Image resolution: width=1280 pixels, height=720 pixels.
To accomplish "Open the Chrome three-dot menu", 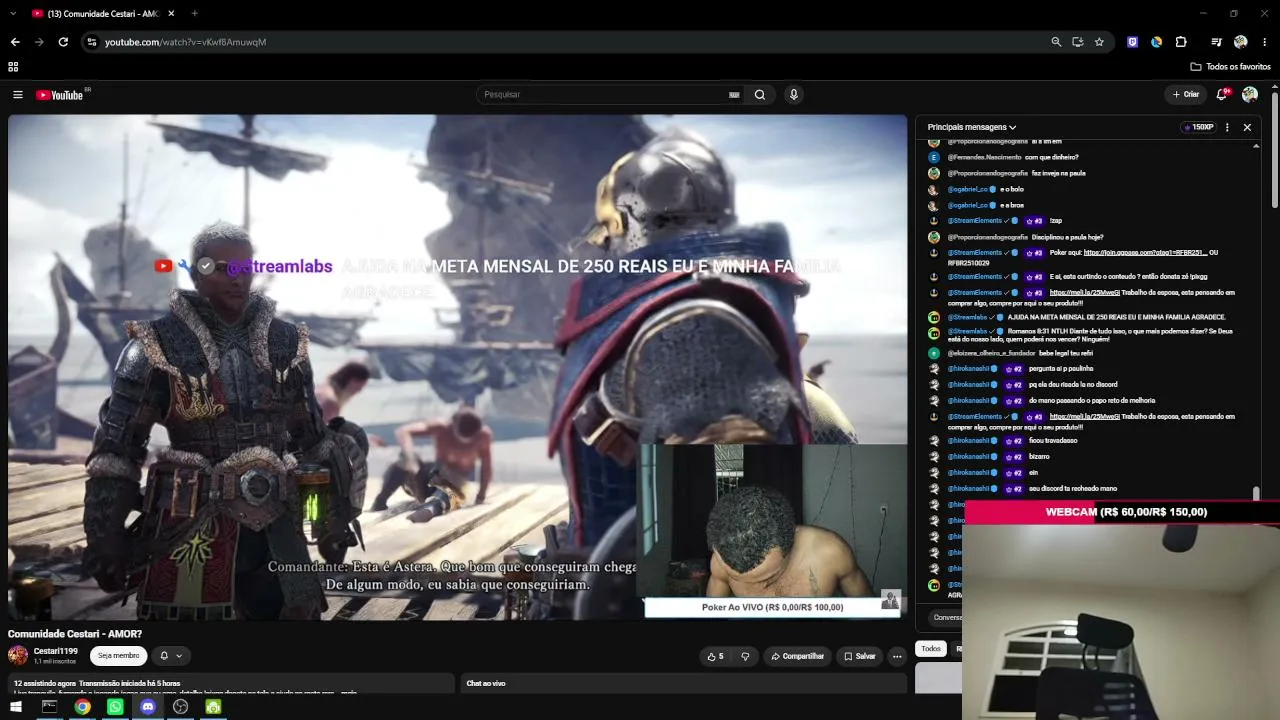I will point(1265,42).
